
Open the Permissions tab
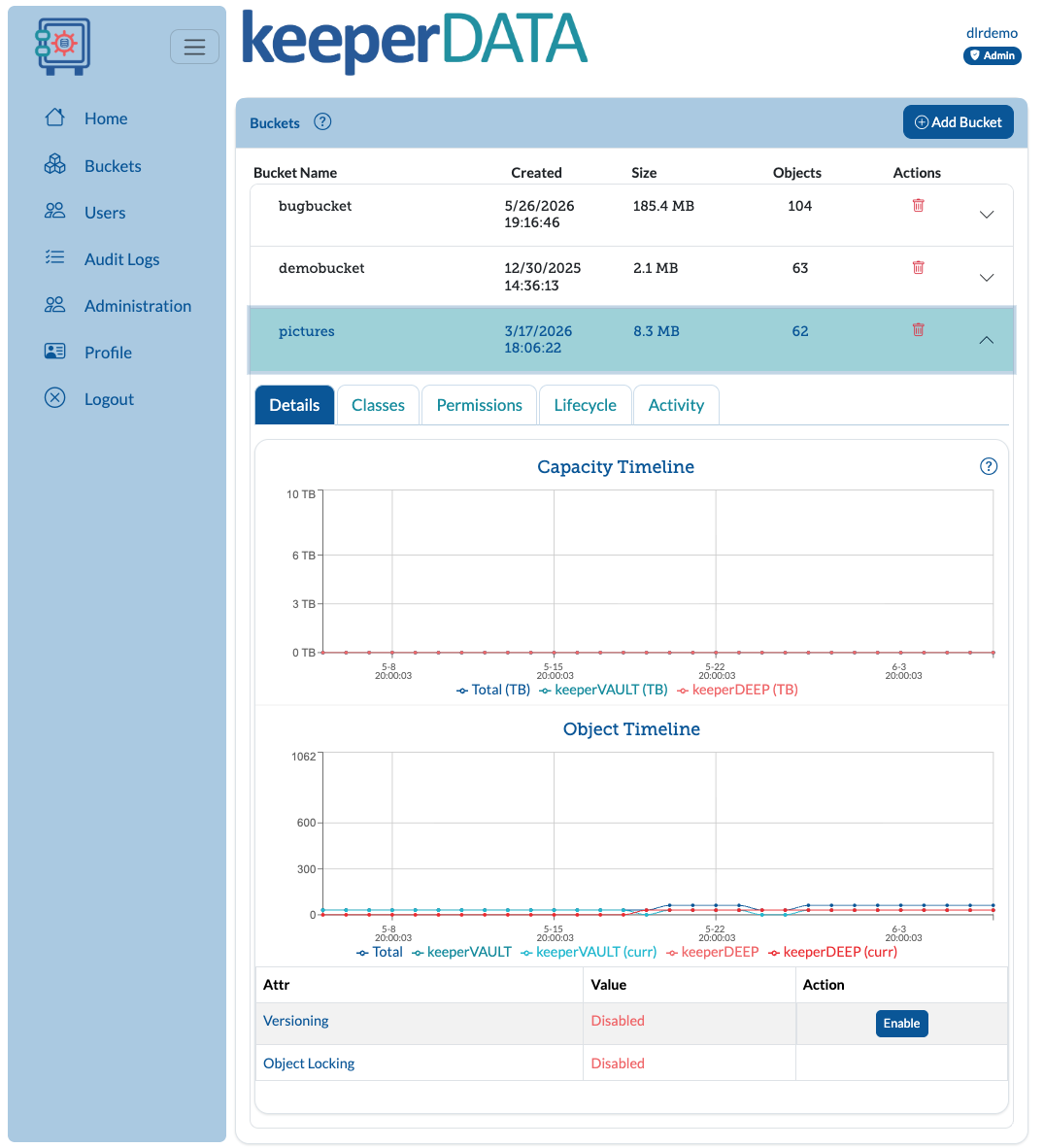[480, 405]
